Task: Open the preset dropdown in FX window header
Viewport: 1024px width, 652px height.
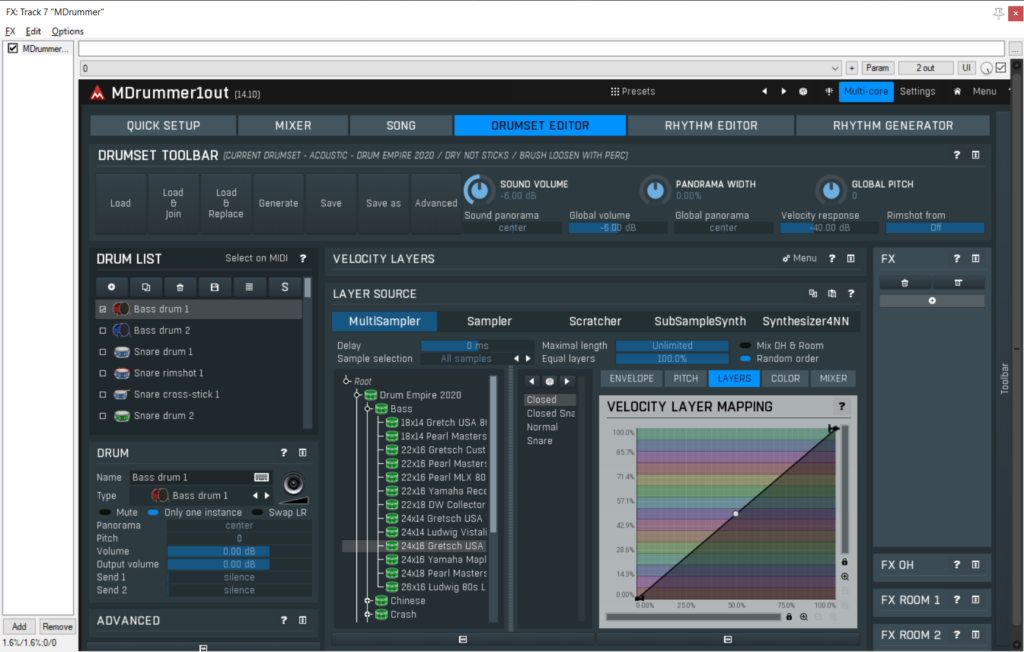Action: tap(835, 68)
